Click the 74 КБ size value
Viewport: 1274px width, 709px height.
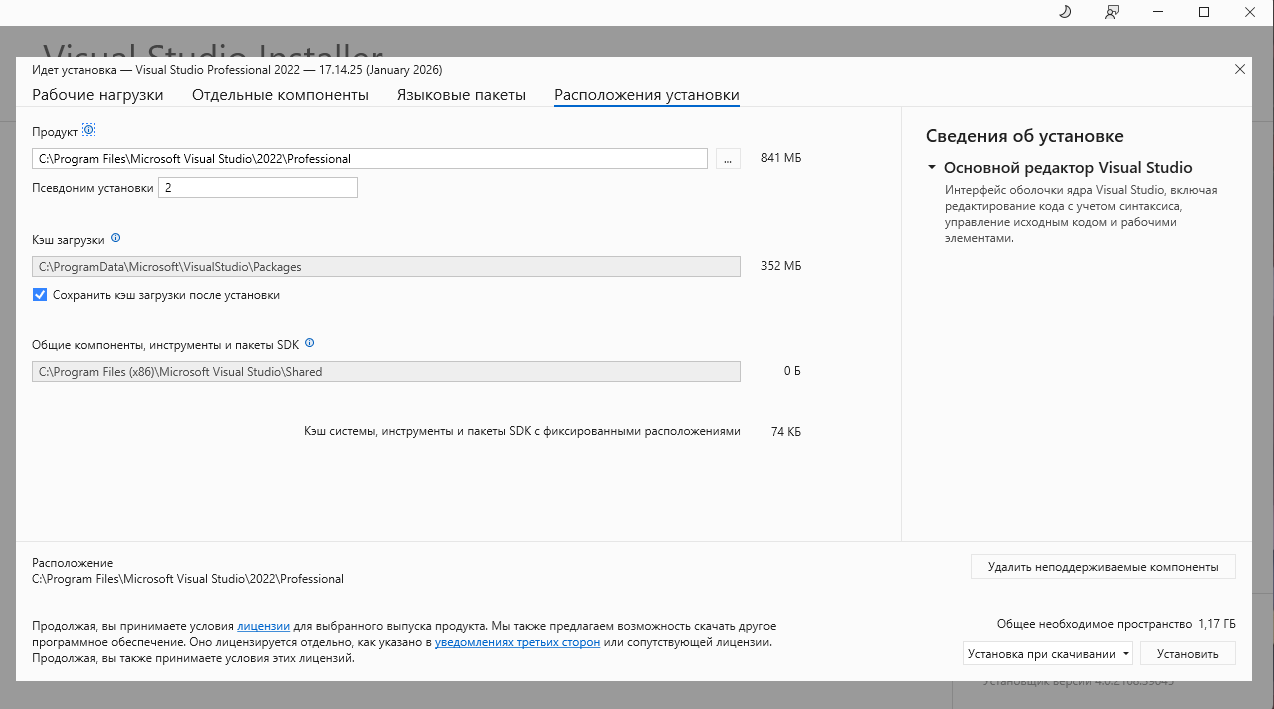pos(786,432)
